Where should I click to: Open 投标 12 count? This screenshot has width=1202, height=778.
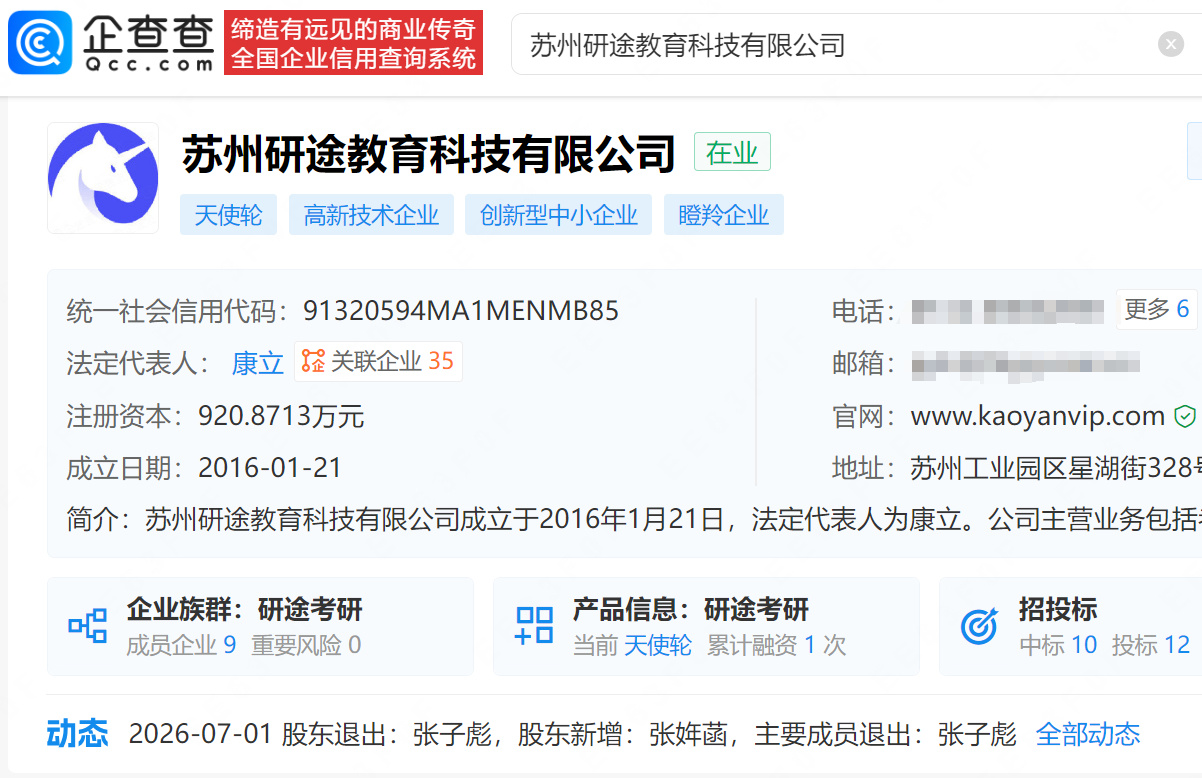(1151, 645)
